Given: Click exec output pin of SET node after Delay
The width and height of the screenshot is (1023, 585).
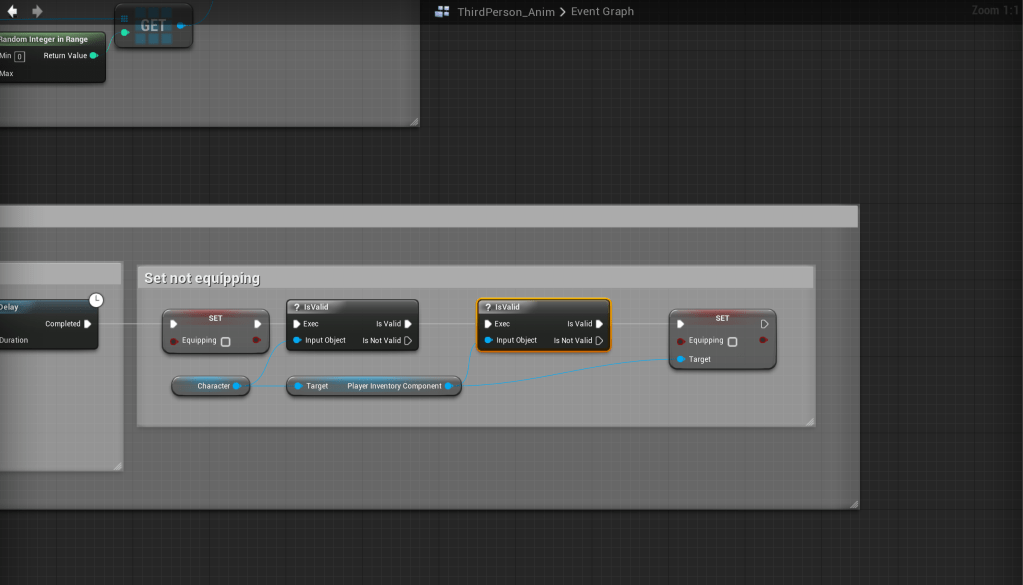Looking at the screenshot, I should click(258, 323).
